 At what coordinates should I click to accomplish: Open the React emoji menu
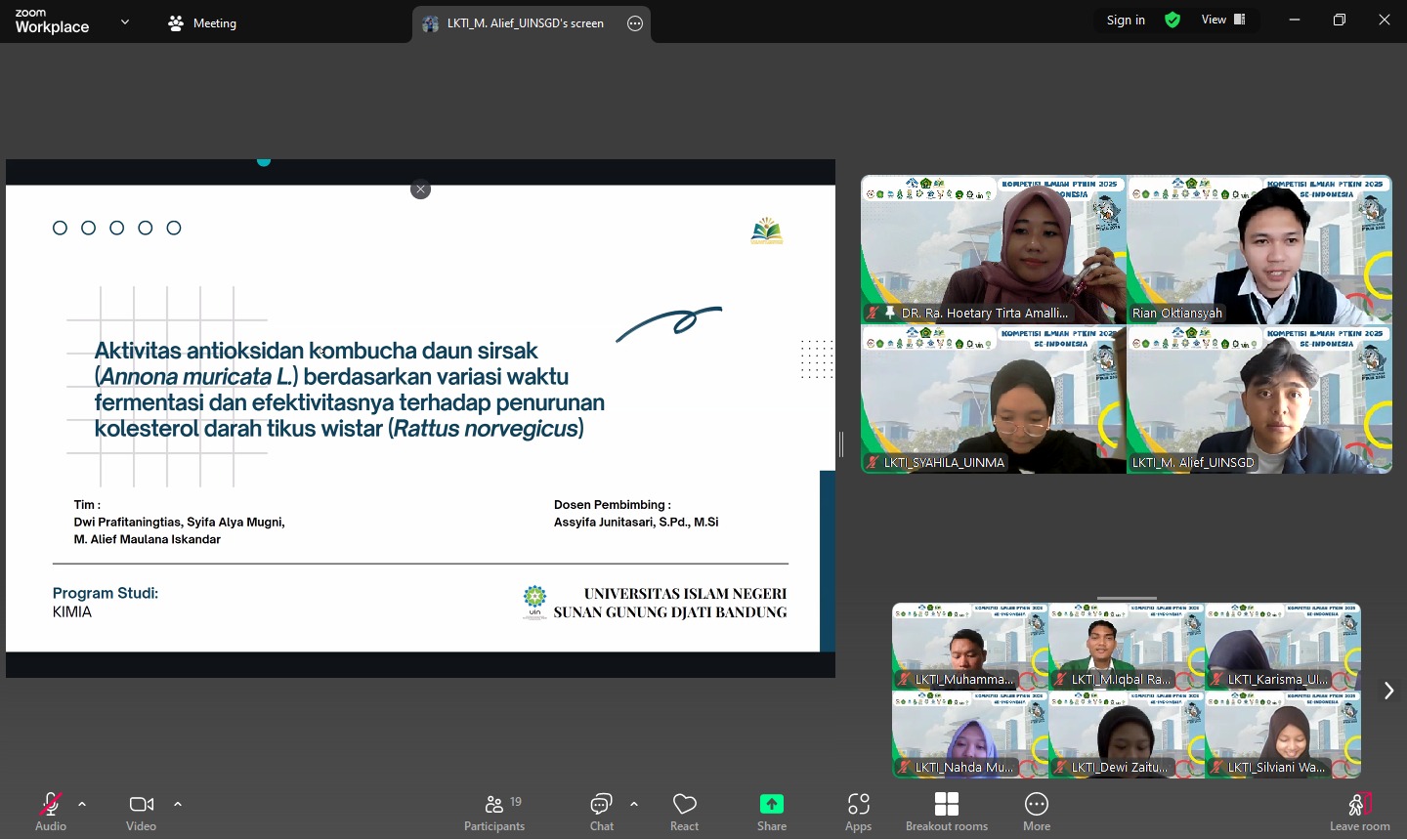tap(684, 810)
